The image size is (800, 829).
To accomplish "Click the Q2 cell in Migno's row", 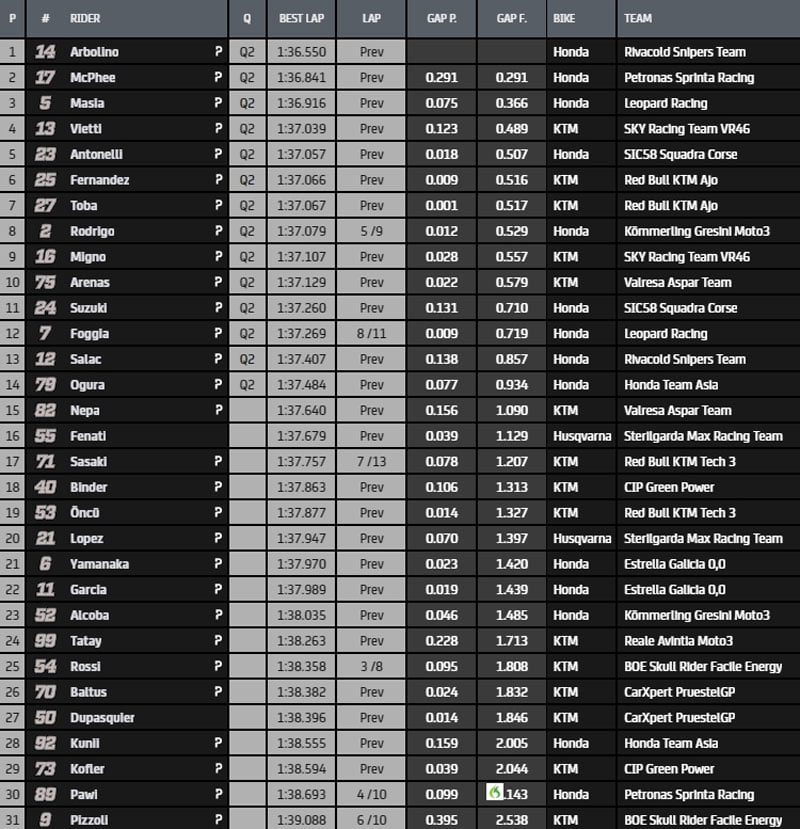I will point(247,257).
